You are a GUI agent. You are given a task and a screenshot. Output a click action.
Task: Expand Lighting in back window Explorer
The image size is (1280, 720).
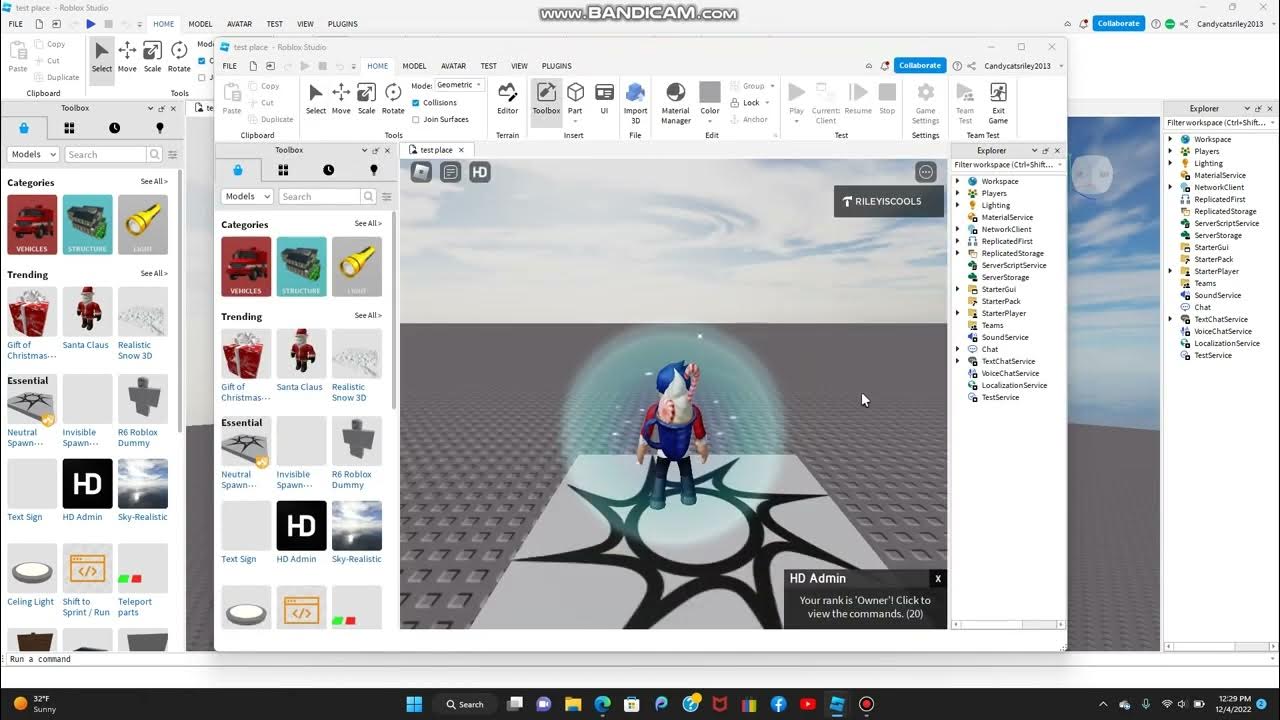(1170, 163)
